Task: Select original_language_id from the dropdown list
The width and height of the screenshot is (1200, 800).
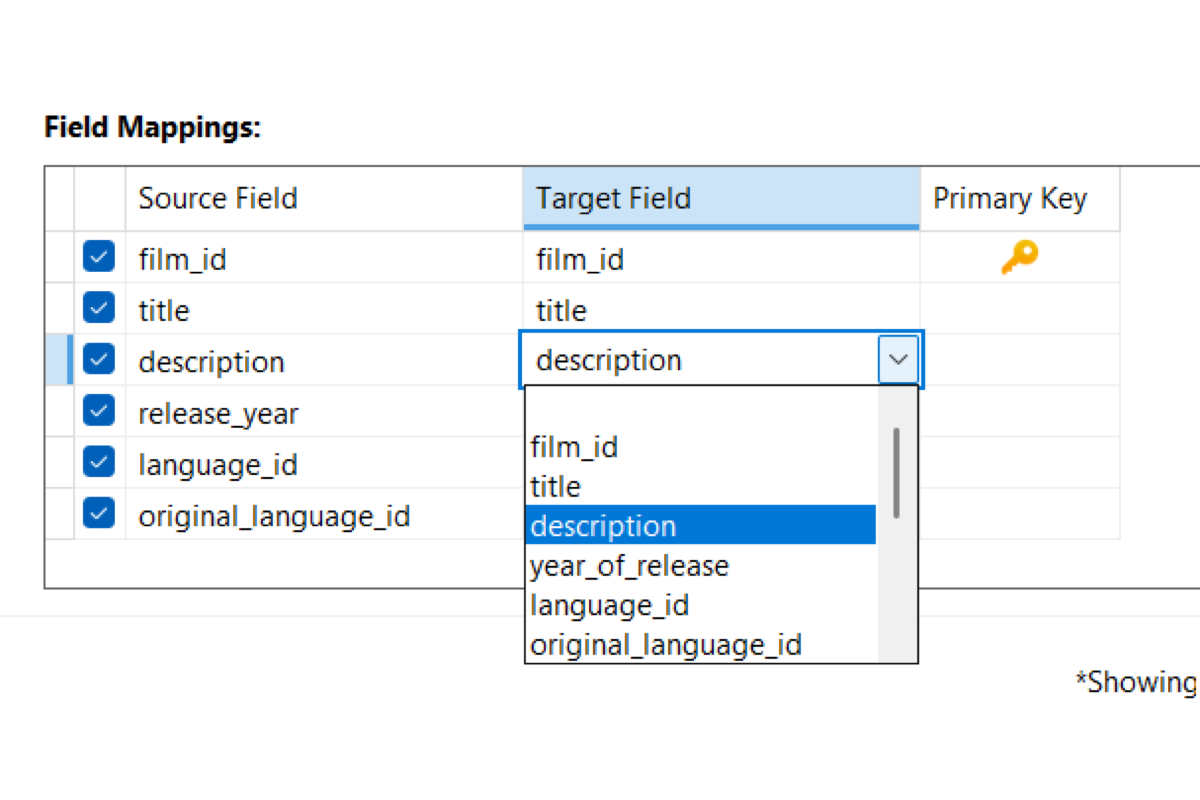Action: click(700, 646)
